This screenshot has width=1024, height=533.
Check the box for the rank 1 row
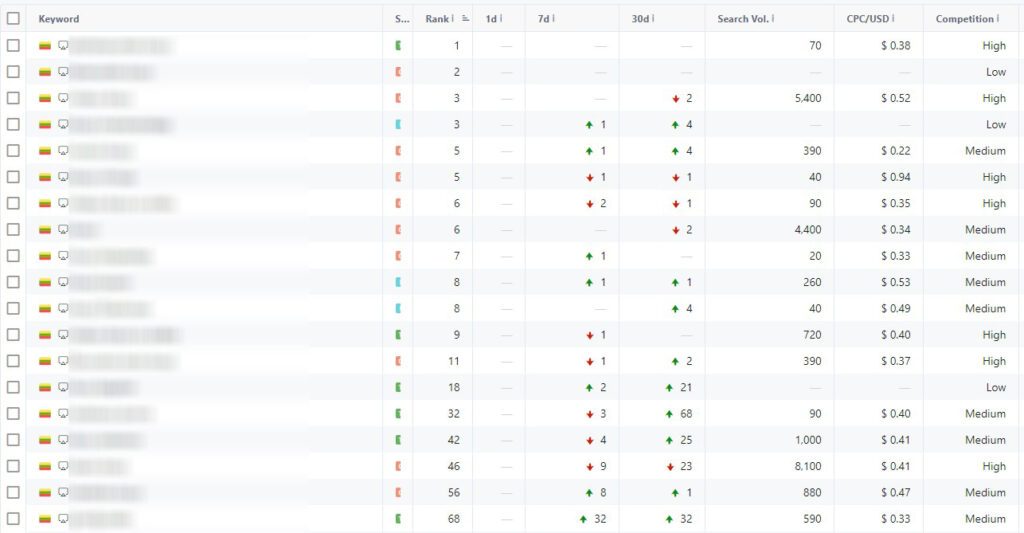click(x=13, y=46)
